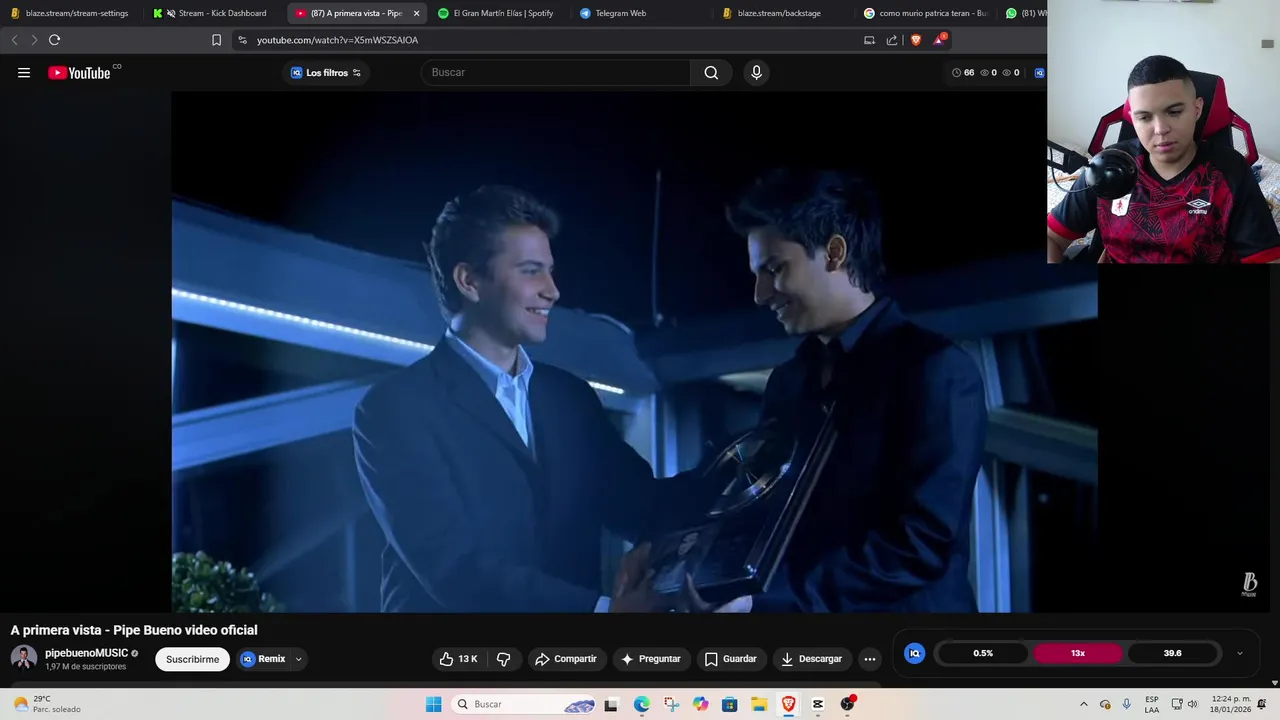The width and height of the screenshot is (1280, 720).
Task: Click the Remix button
Action: [264, 659]
